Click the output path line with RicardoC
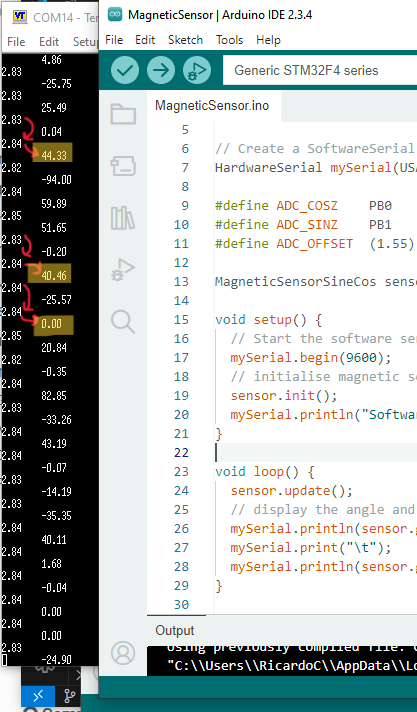Screen dimensions: 417x712 [x=292, y=666]
